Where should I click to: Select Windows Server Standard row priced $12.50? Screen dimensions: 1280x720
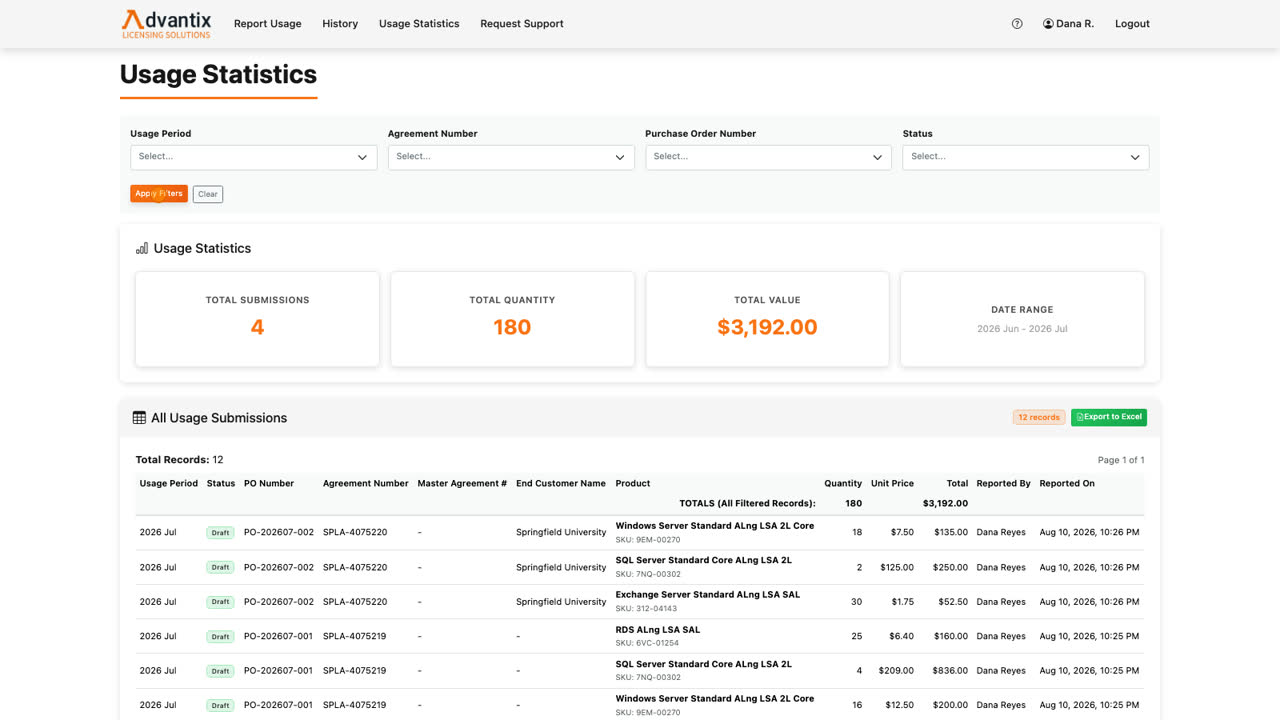[x=640, y=705]
